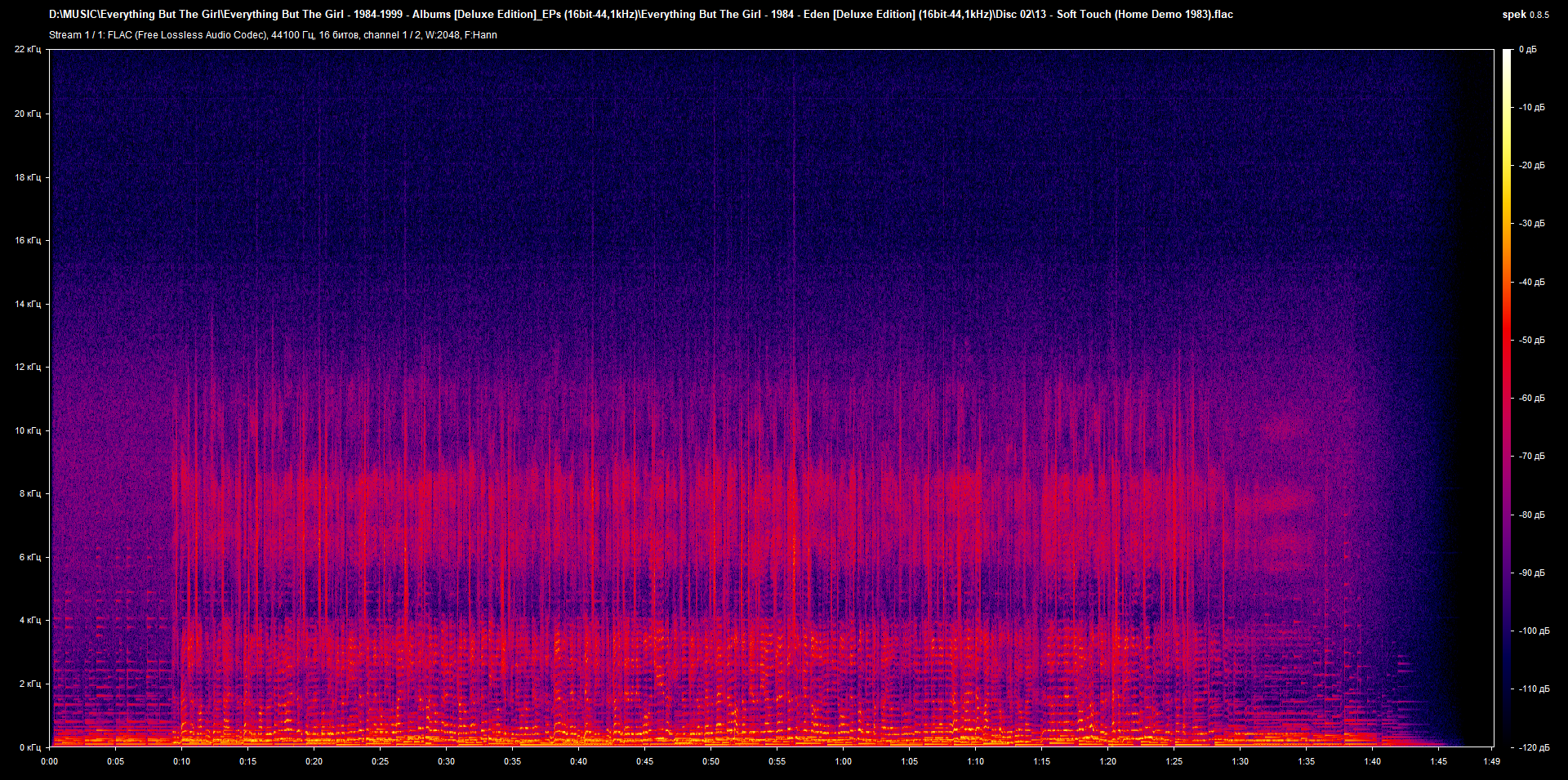Screen dimensions: 1568x780
Task: Click the 0:30 time axis label
Action: click(446, 761)
